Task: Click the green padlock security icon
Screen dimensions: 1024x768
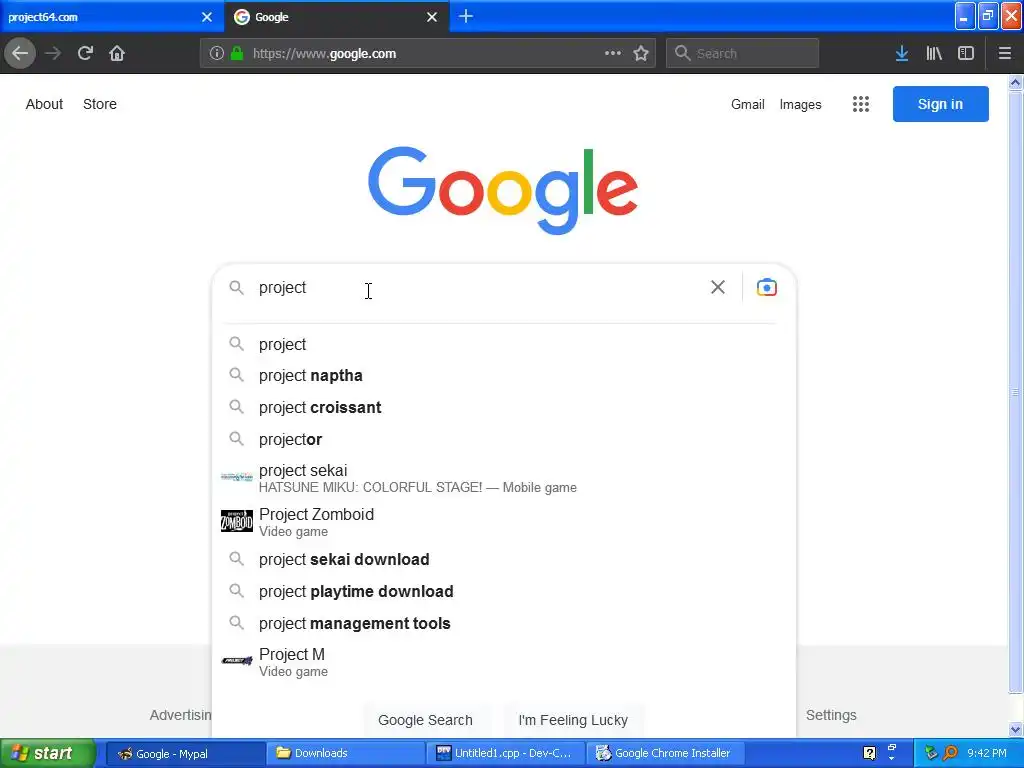Action: coord(237,54)
